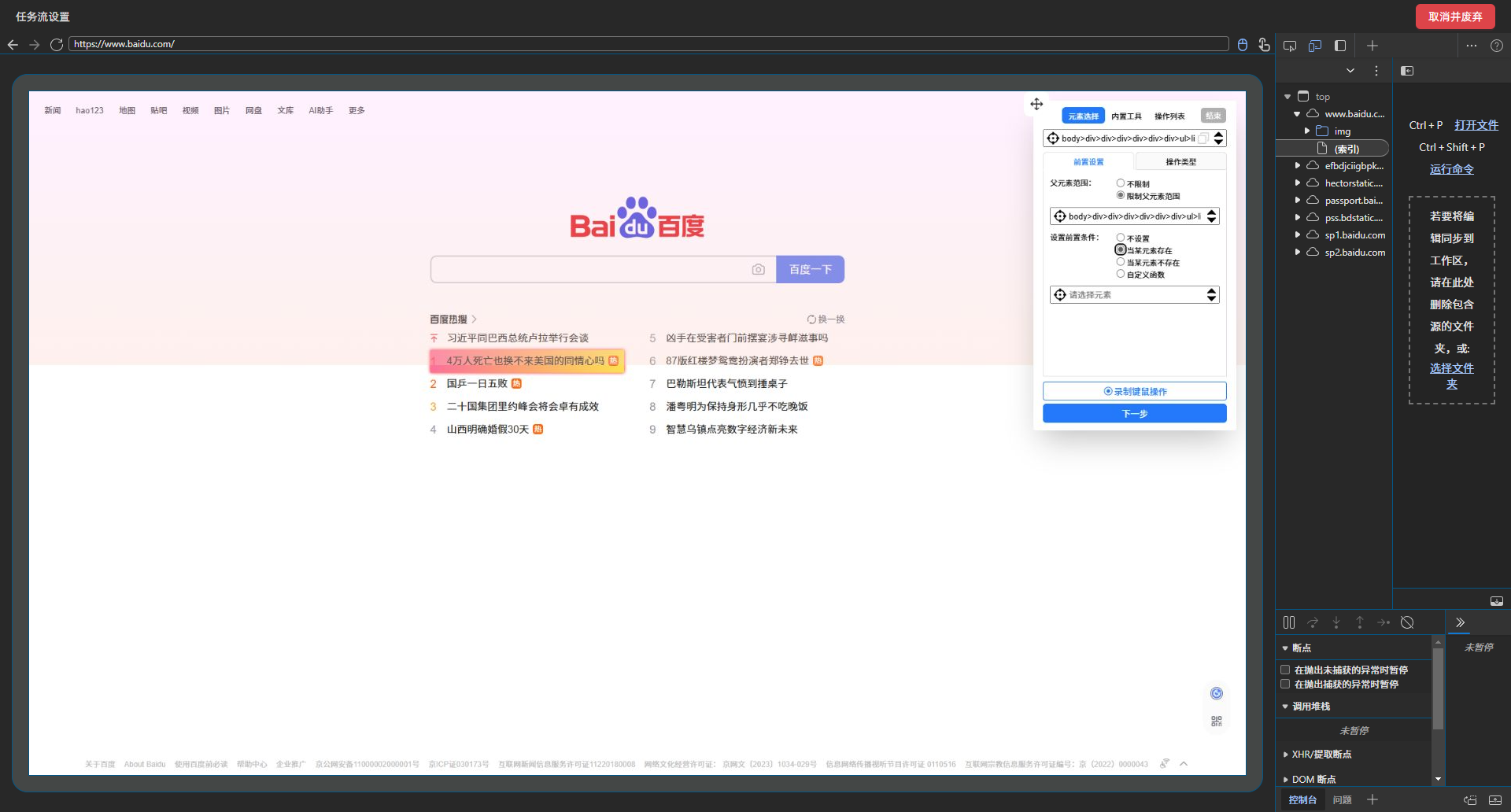Screen dimensions: 1511x812
Task: Click the red '取消并废弃' button
Action: 1455,17
